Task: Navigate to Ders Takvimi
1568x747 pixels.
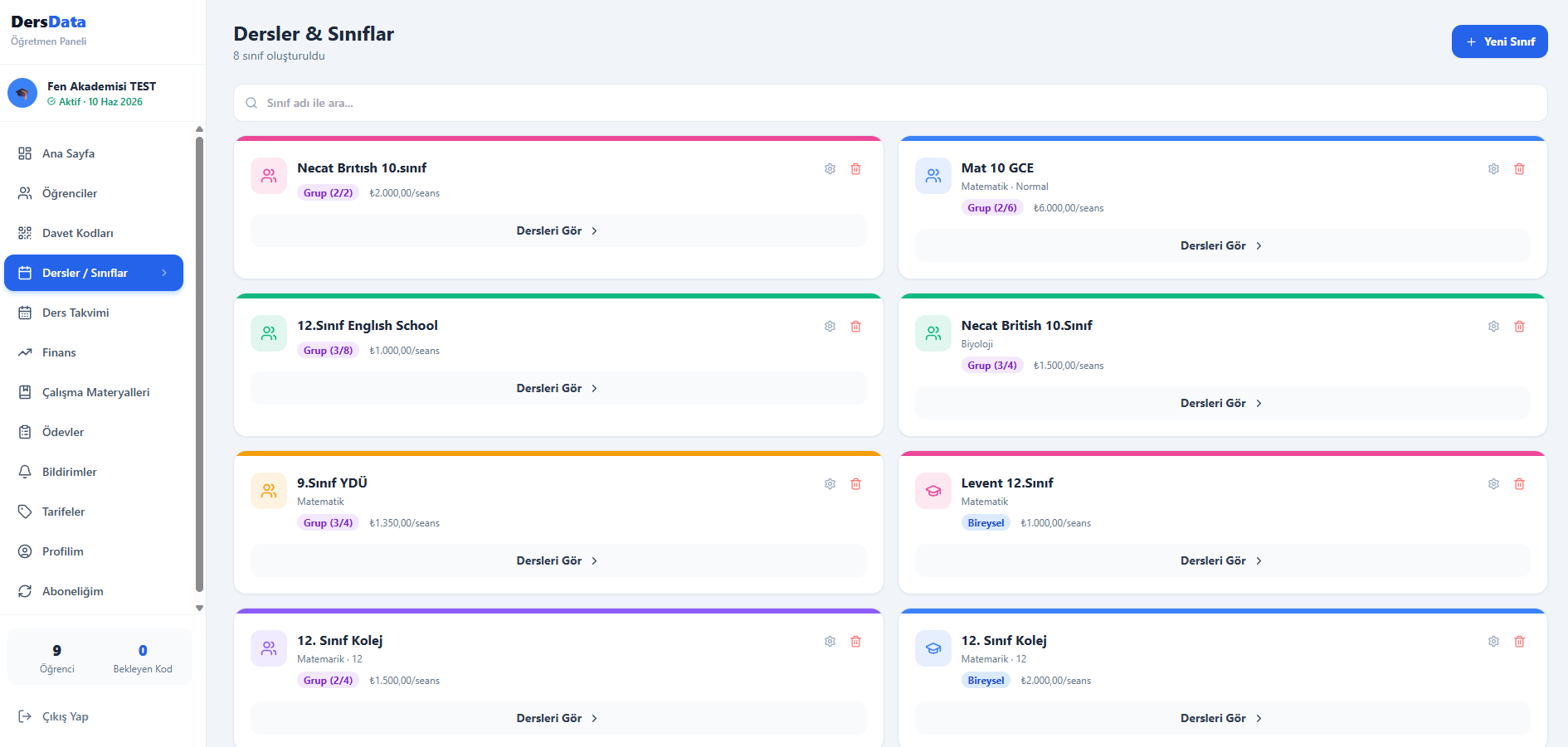Action: point(75,313)
